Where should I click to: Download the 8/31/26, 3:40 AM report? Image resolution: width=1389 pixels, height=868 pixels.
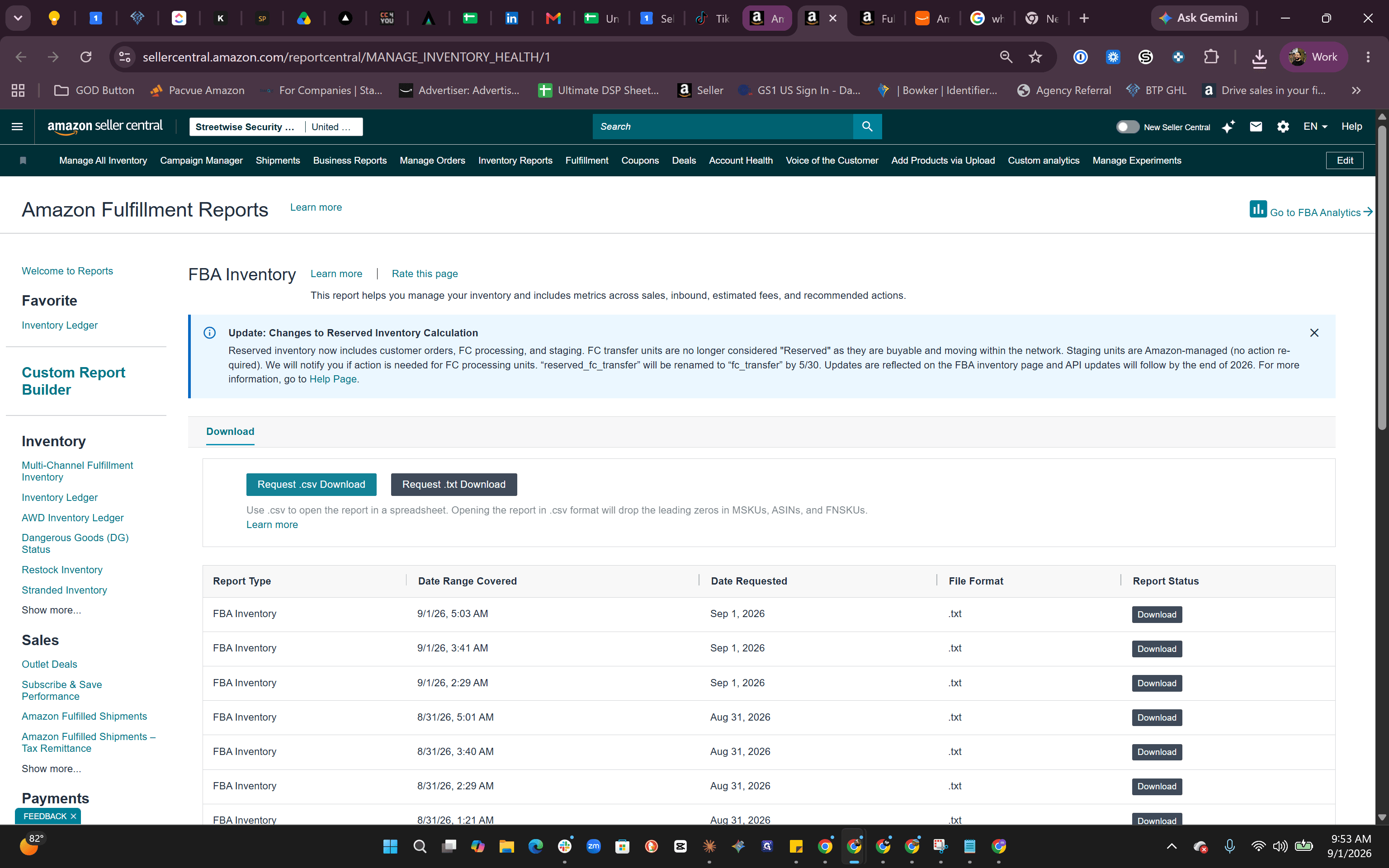[x=1157, y=752]
